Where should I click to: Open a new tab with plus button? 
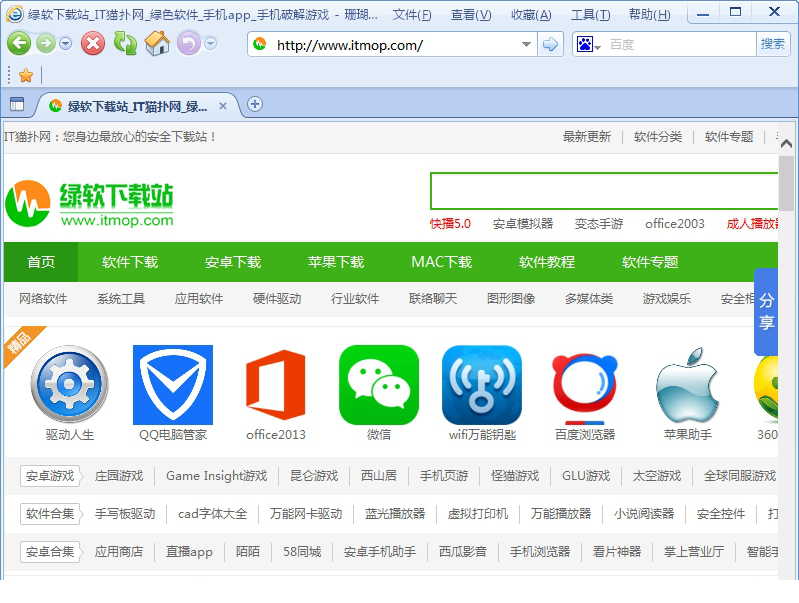[255, 104]
